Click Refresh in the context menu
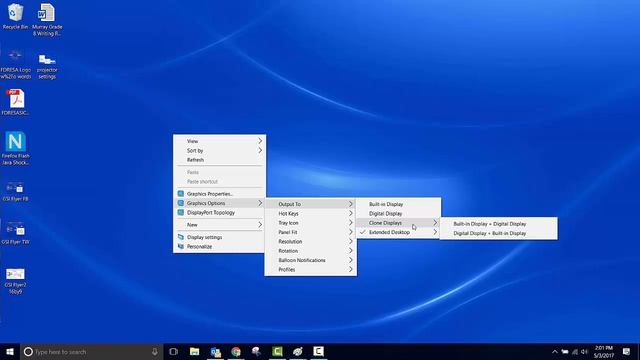 pos(220,160)
